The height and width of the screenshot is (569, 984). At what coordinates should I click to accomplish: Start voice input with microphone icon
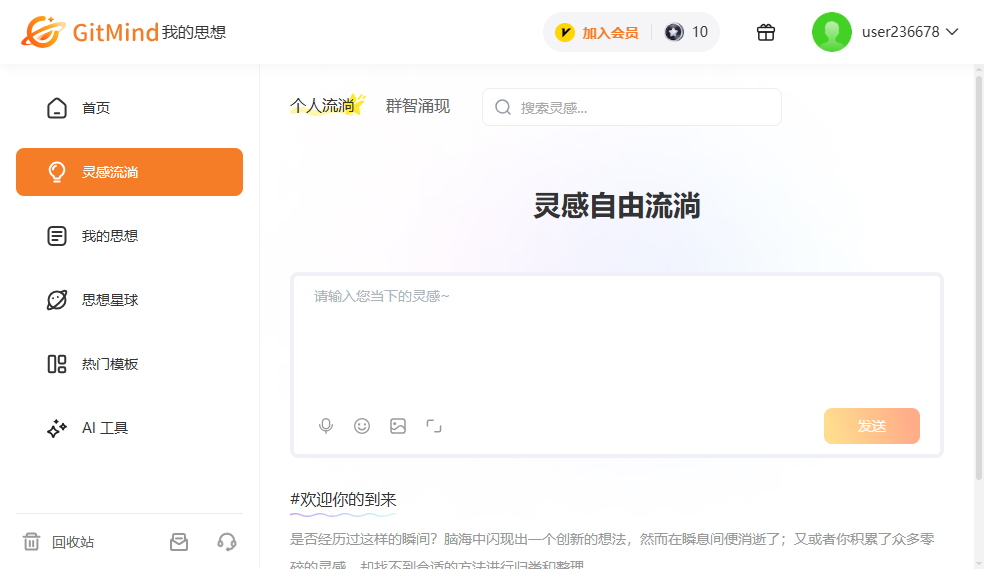pyautogui.click(x=326, y=426)
